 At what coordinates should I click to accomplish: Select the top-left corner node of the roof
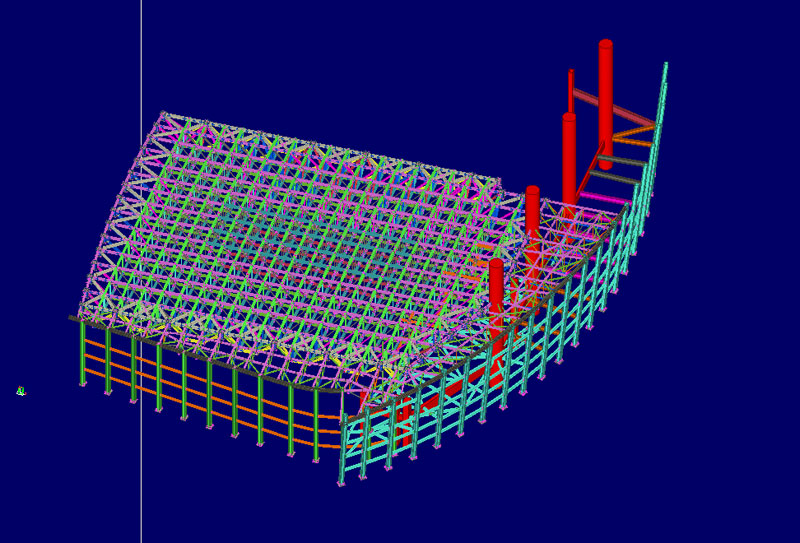(x=163, y=114)
